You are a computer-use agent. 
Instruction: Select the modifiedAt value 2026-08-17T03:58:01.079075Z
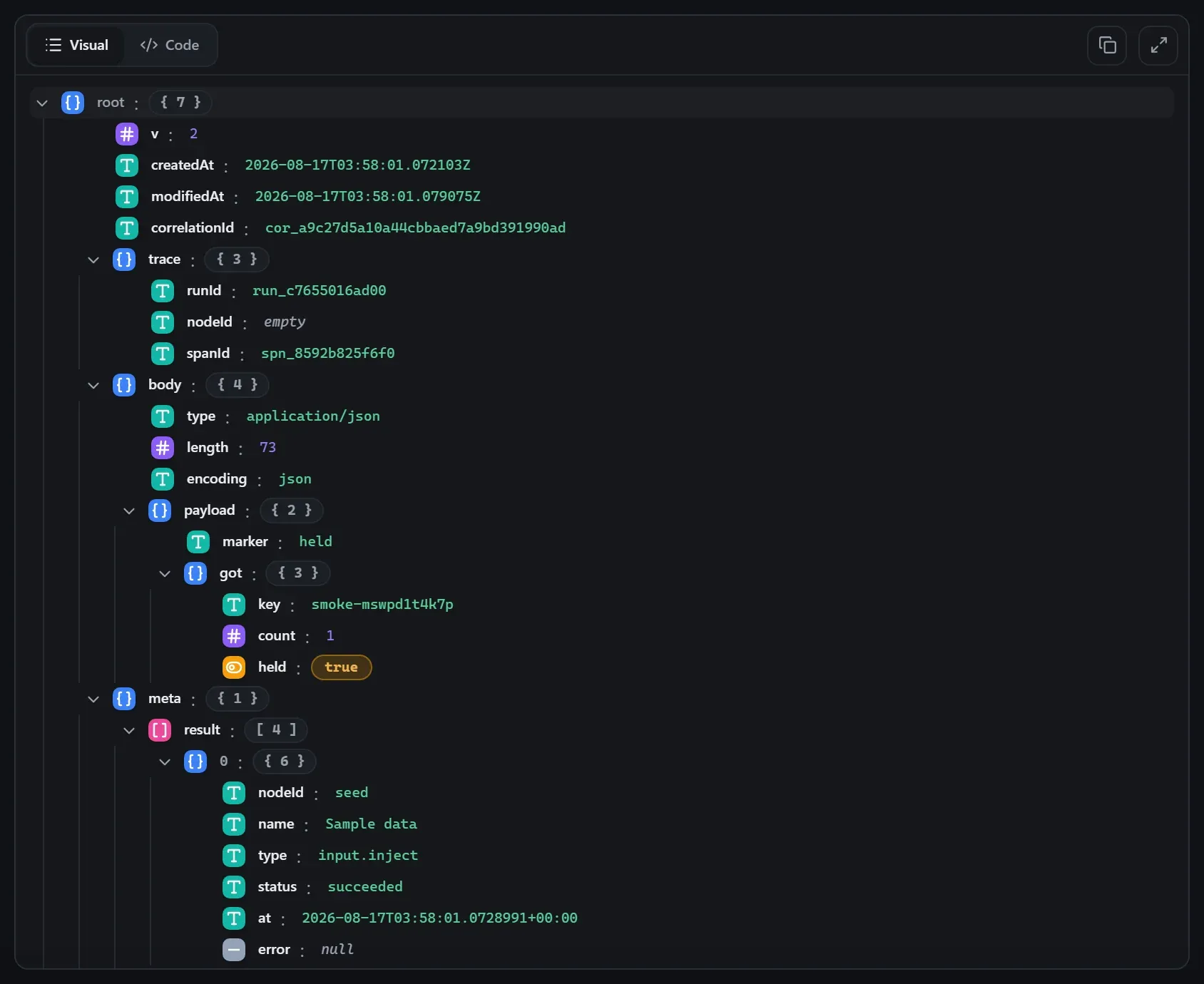(368, 197)
